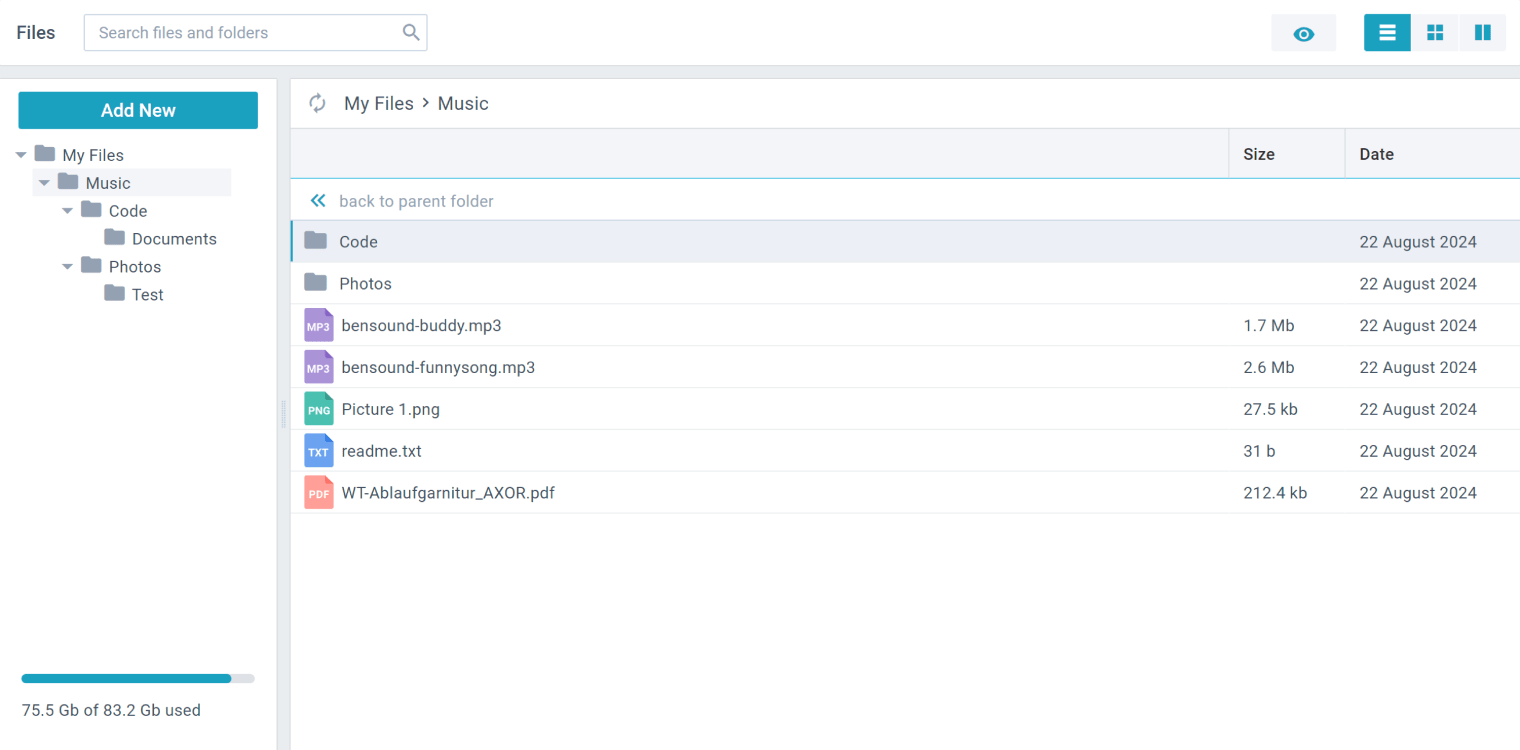Select Test label in tree
The width and height of the screenshot is (1520, 750).
point(148,295)
